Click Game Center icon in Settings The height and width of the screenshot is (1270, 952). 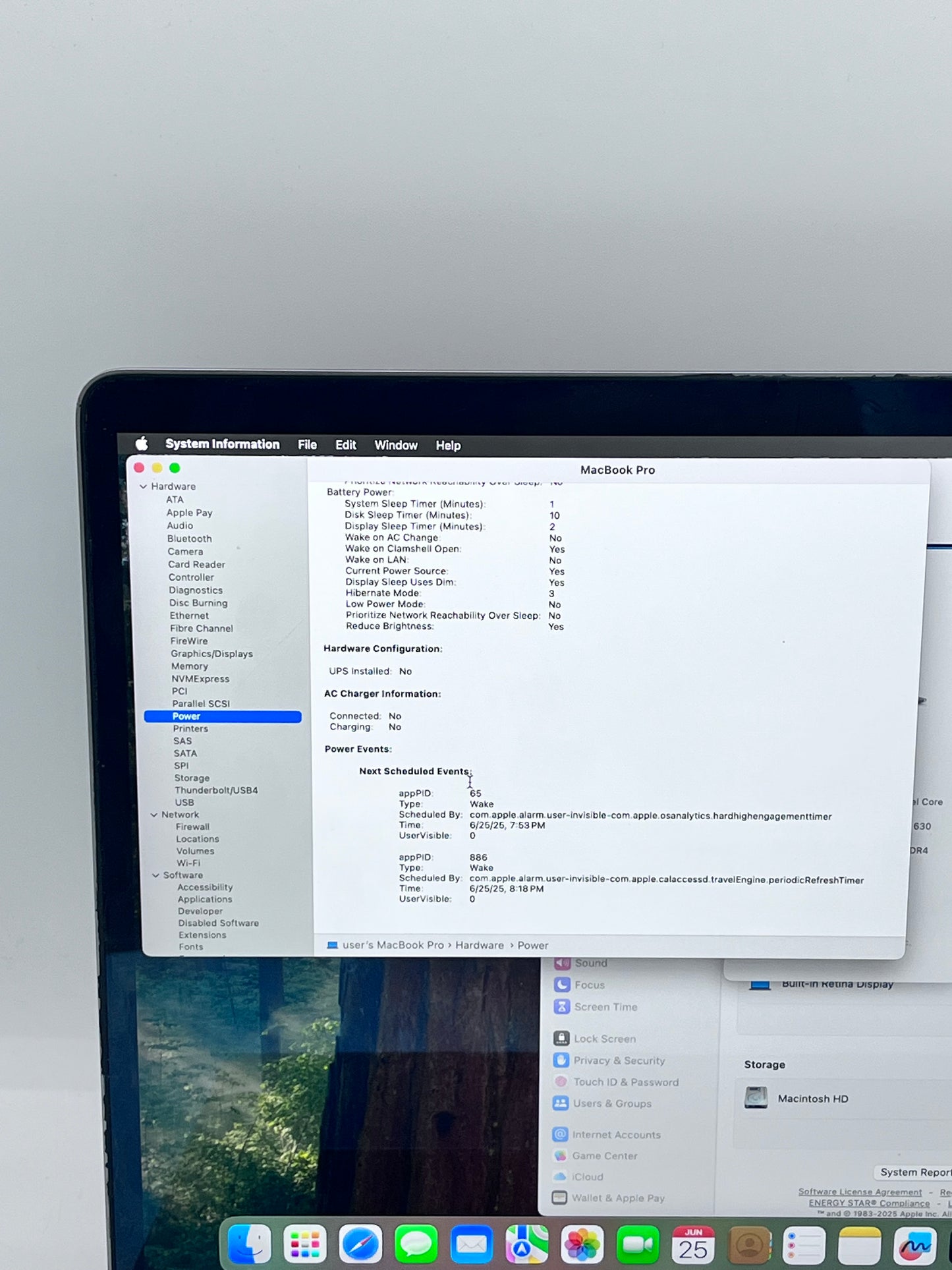click(560, 1155)
